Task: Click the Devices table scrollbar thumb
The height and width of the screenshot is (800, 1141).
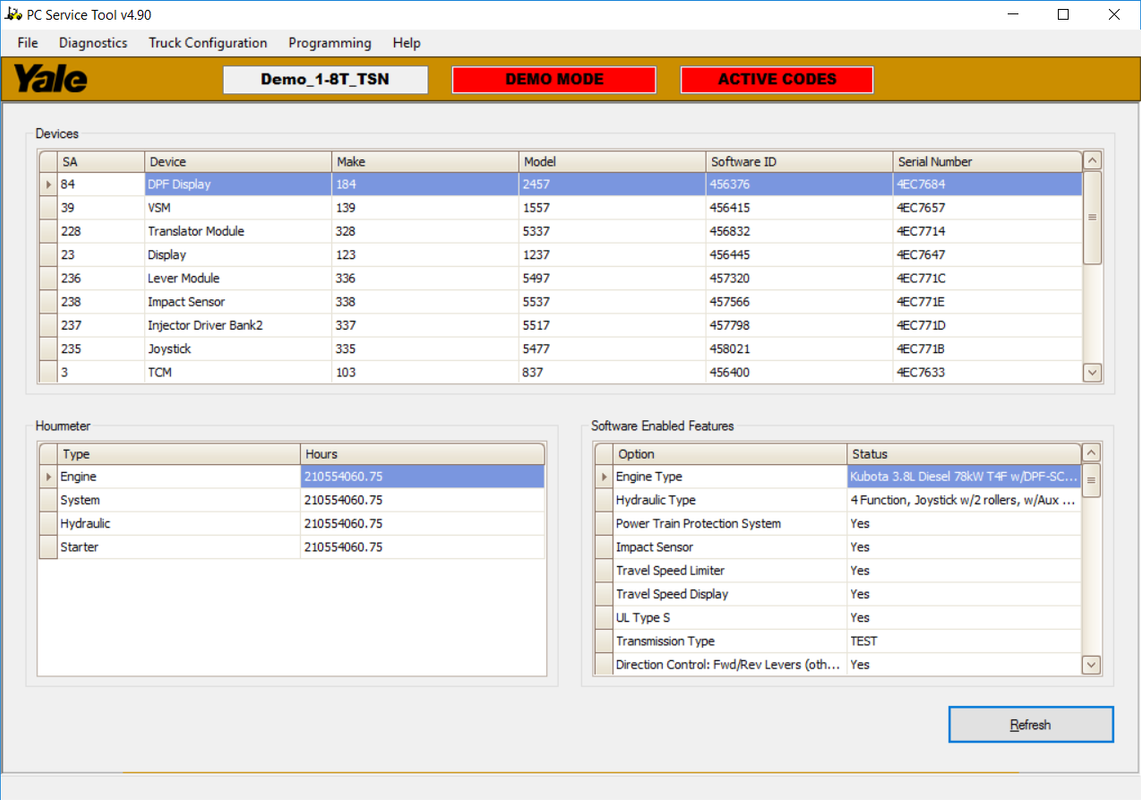Action: [1092, 218]
